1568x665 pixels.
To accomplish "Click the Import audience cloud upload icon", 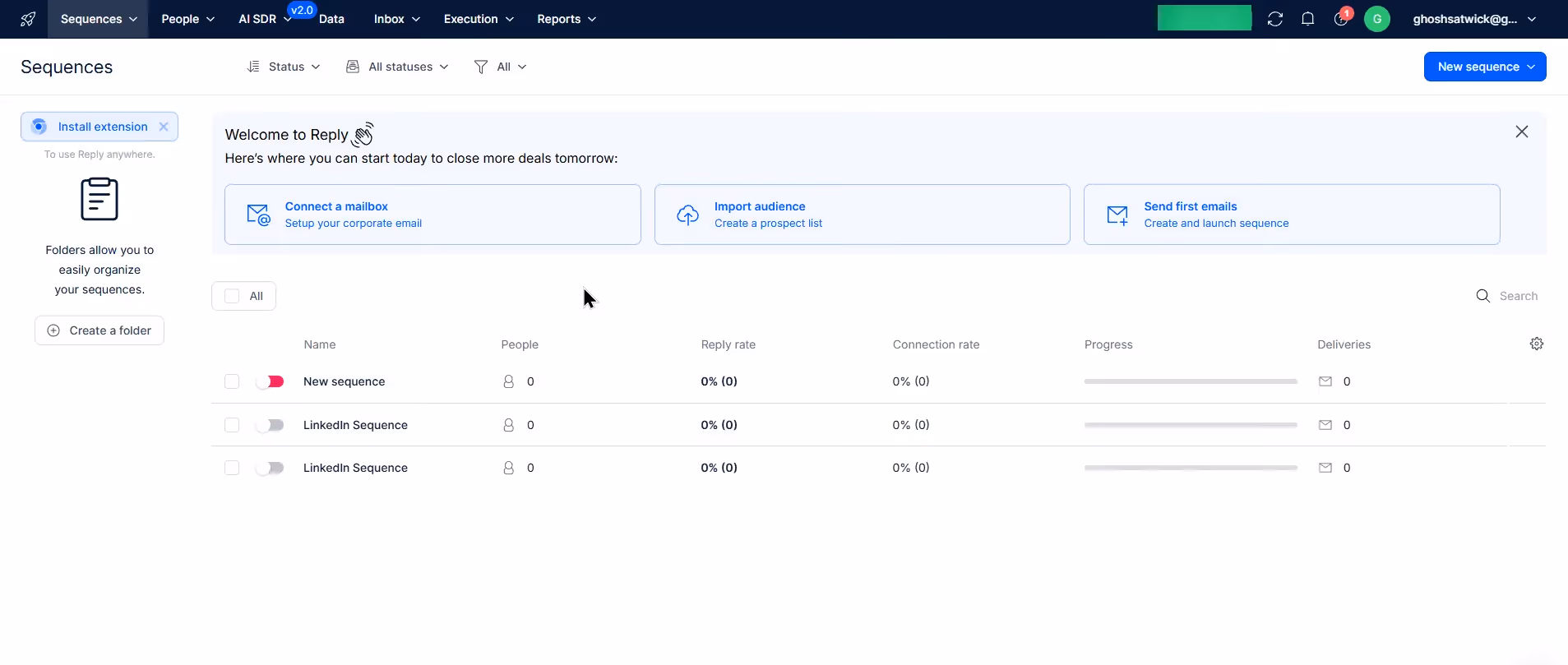I will coord(688,215).
